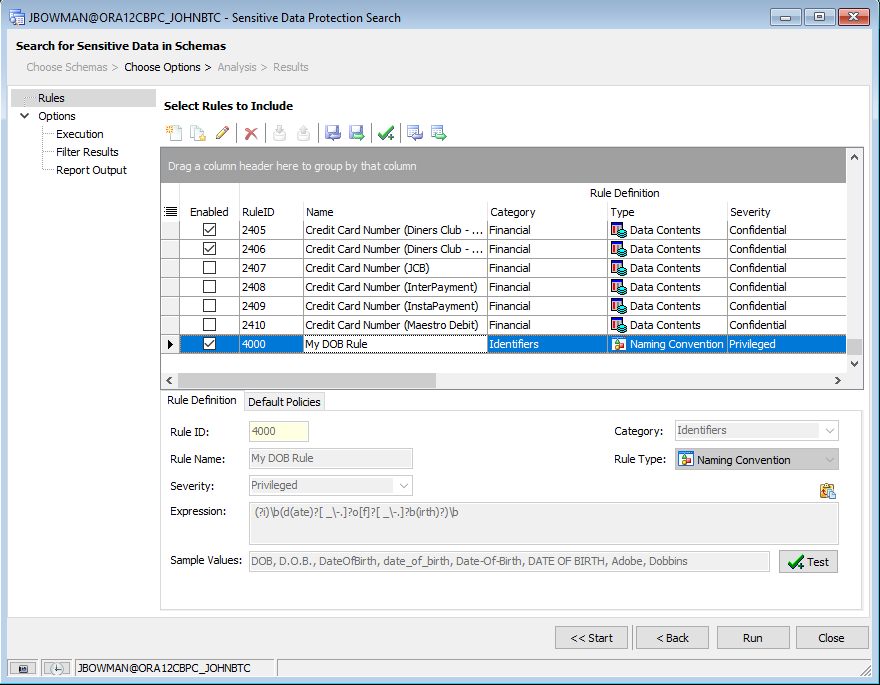Screen dimensions: 880x685
Task: Click the Sample Values field
Action: pos(509,561)
